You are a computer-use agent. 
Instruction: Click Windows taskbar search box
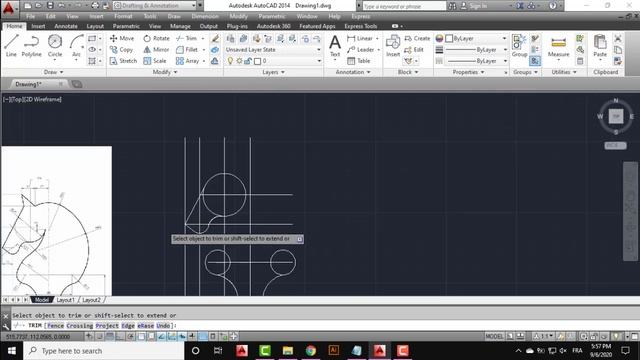[104, 351]
